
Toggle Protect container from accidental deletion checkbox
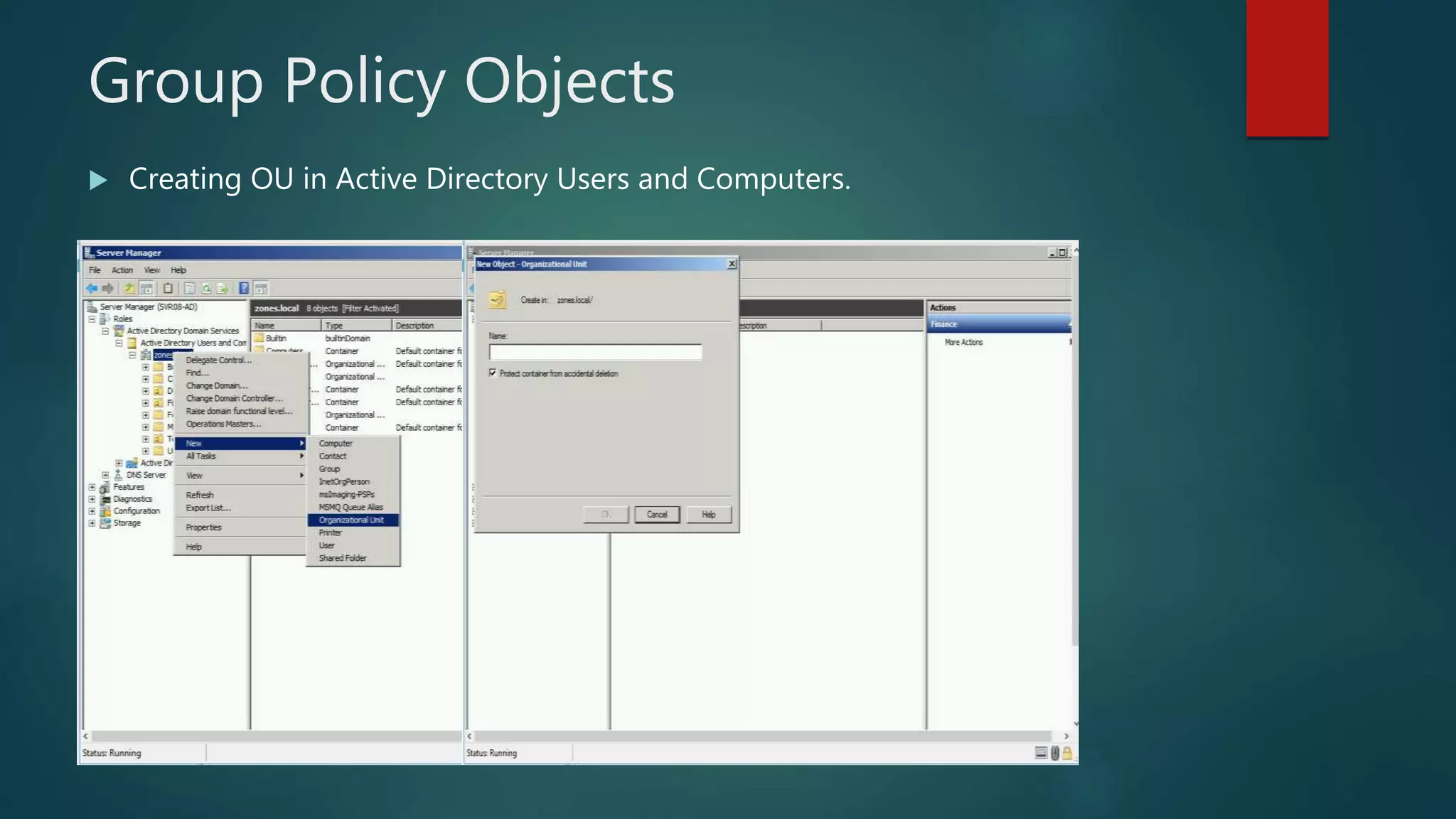493,373
